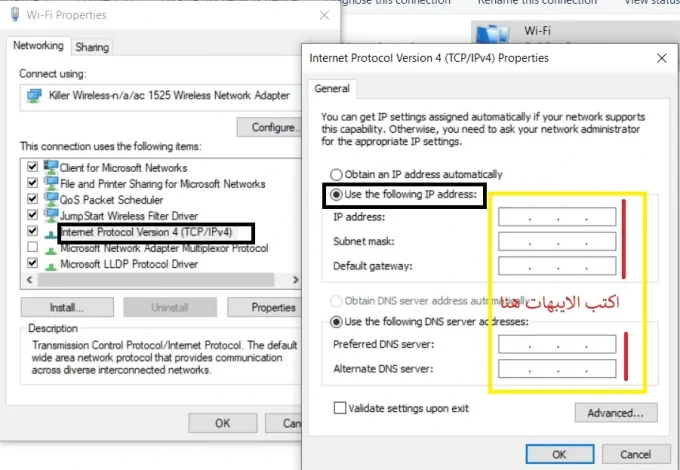Close the Wi-Fi Properties window
Image resolution: width=680 pixels, height=470 pixels.
pos(324,15)
